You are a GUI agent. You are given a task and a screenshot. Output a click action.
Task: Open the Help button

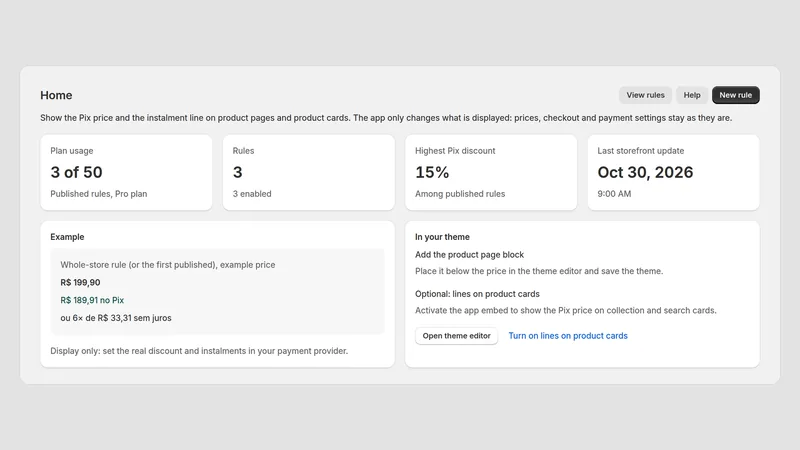(x=692, y=95)
